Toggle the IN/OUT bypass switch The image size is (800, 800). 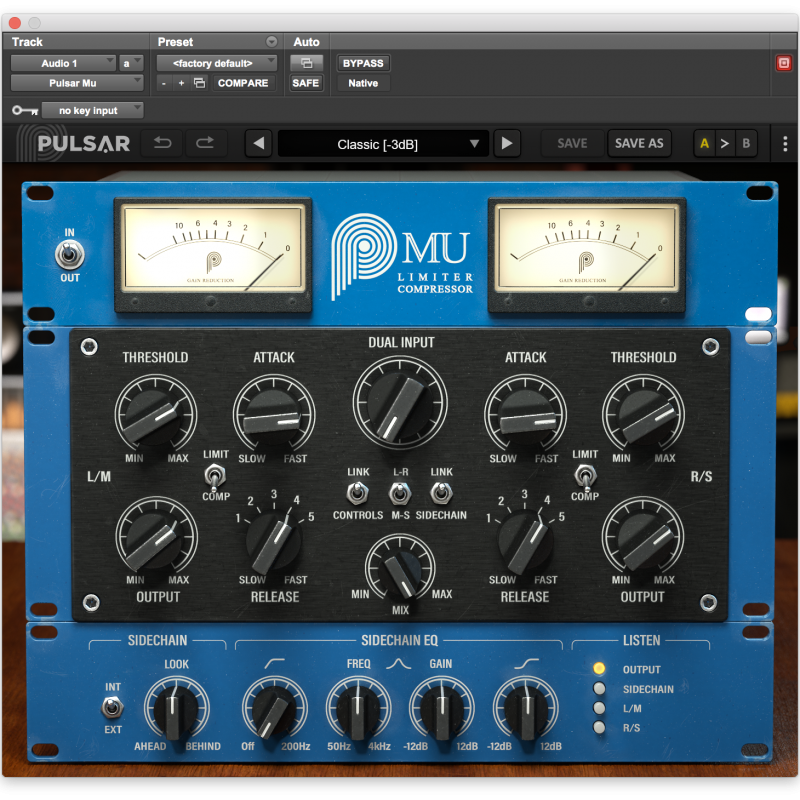pyautogui.click(x=69, y=255)
